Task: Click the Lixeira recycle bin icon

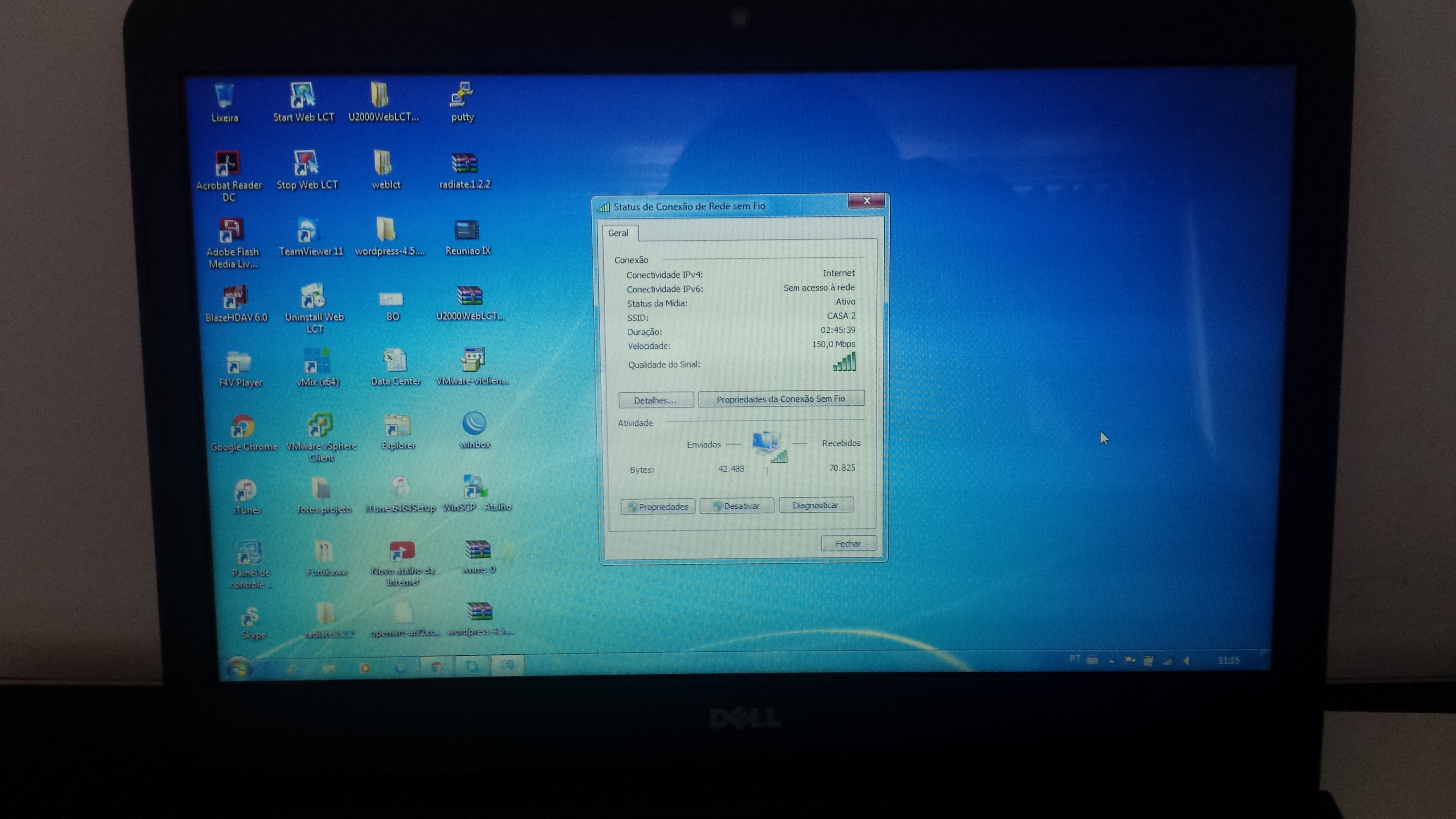Action: [x=224, y=96]
